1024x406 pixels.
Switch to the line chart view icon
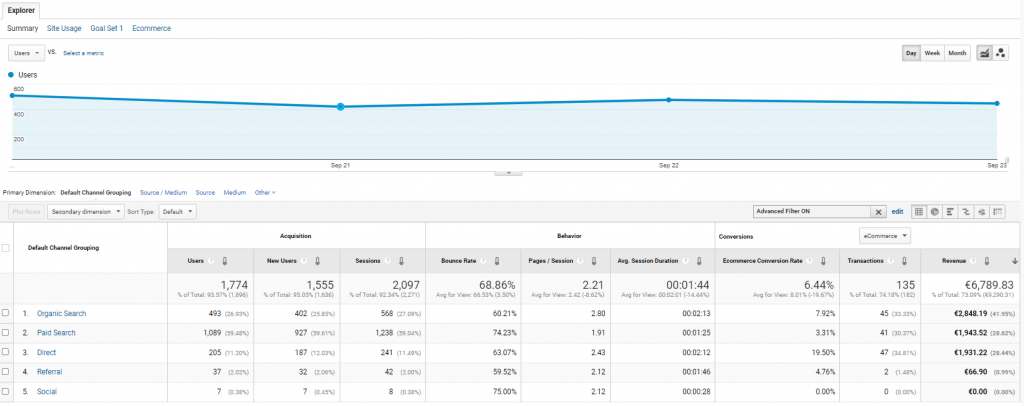(984, 53)
